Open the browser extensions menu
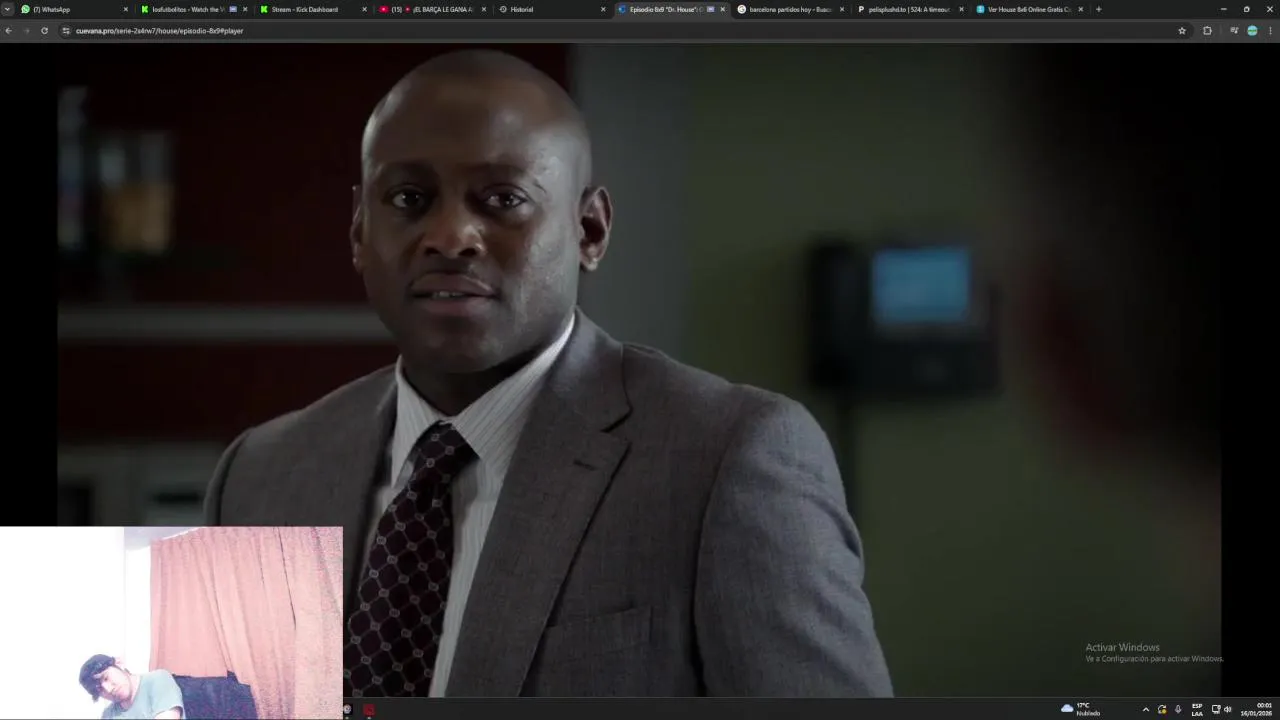 pos(1207,31)
